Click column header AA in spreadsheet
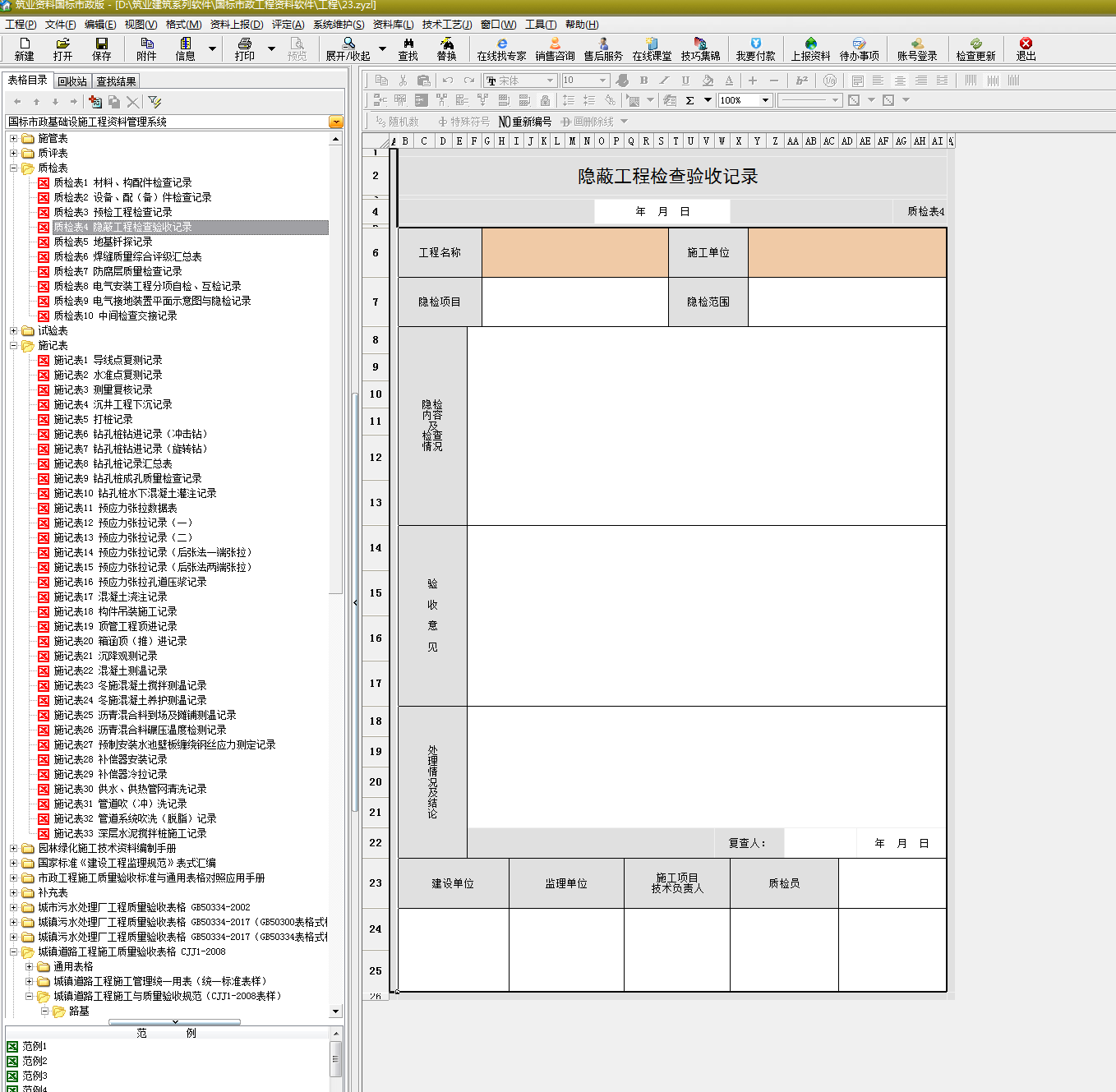Image resolution: width=1116 pixels, height=1092 pixels. (x=793, y=141)
